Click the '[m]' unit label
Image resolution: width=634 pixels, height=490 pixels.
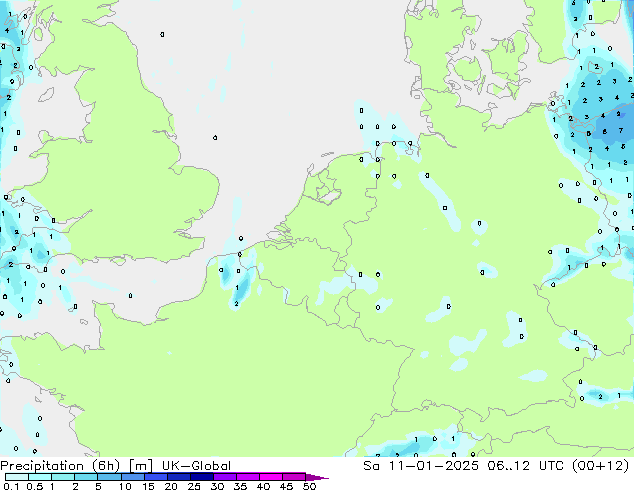point(140,466)
